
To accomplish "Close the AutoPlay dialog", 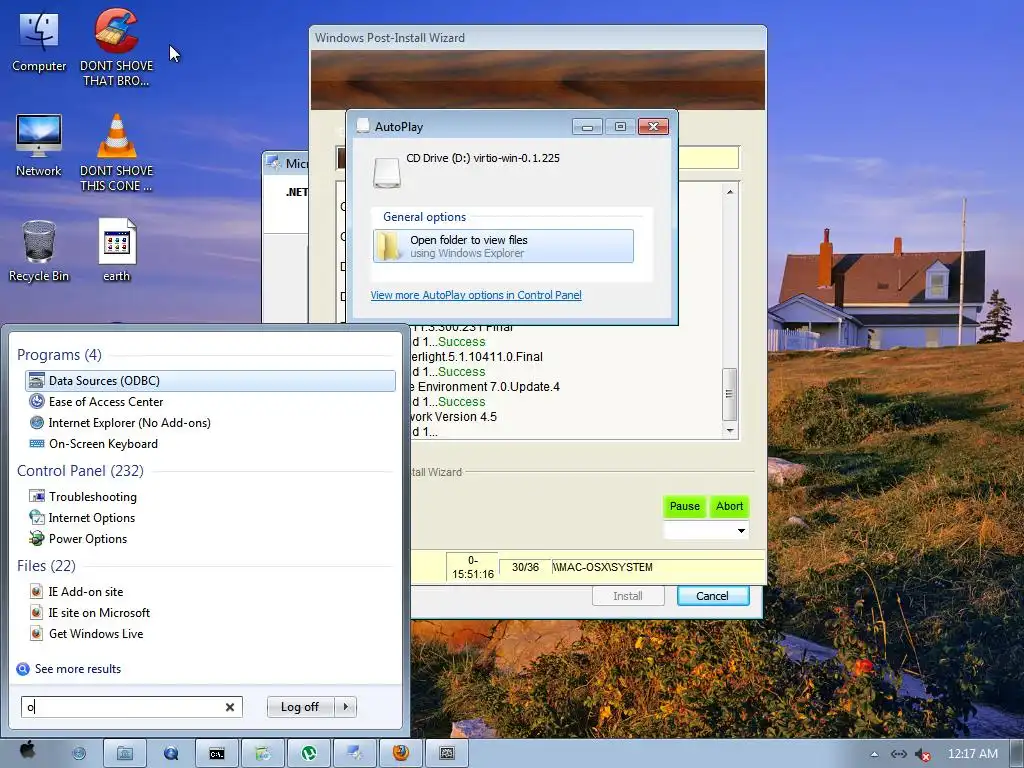I will pyautogui.click(x=653, y=127).
